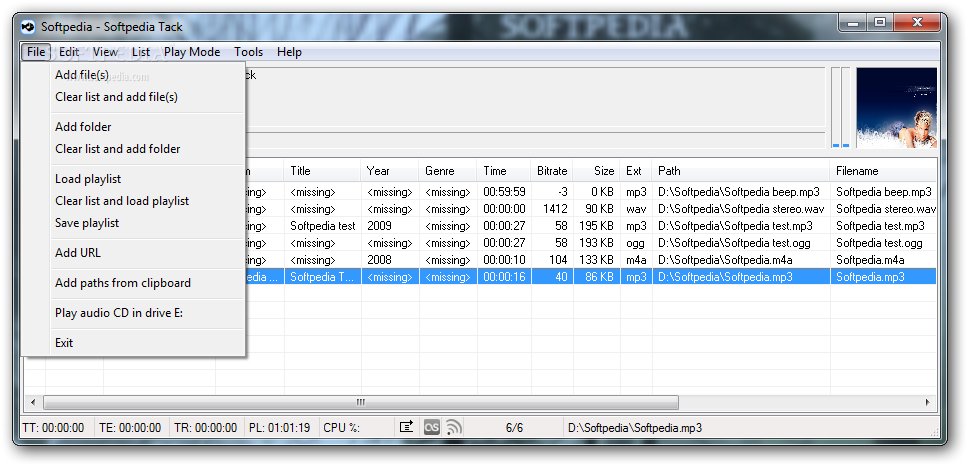Screen dimensions: 968x466
Task: Select the Softpedia stereo.wav filename cell
Action: [883, 209]
